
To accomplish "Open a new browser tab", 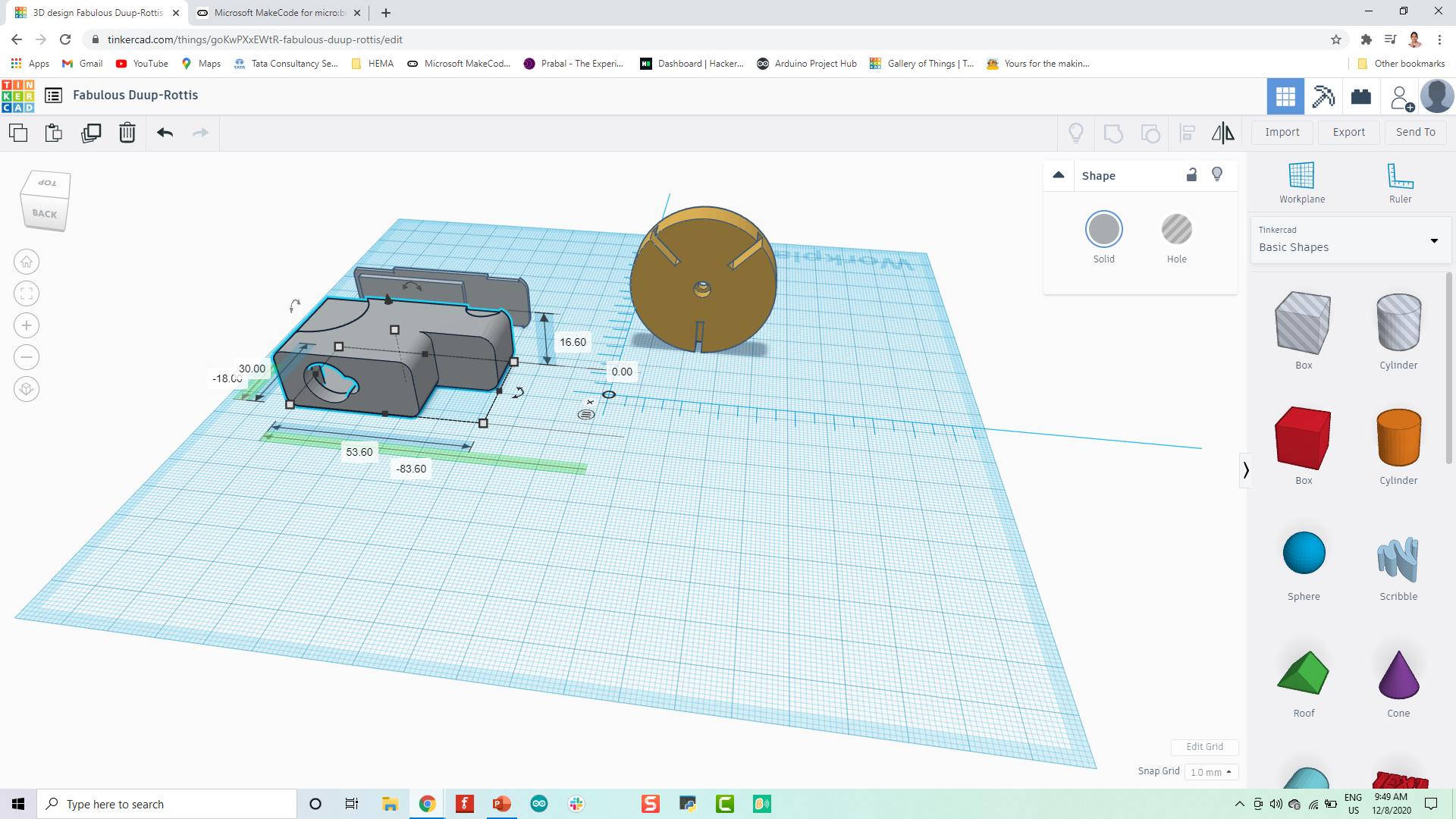I will click(x=386, y=13).
